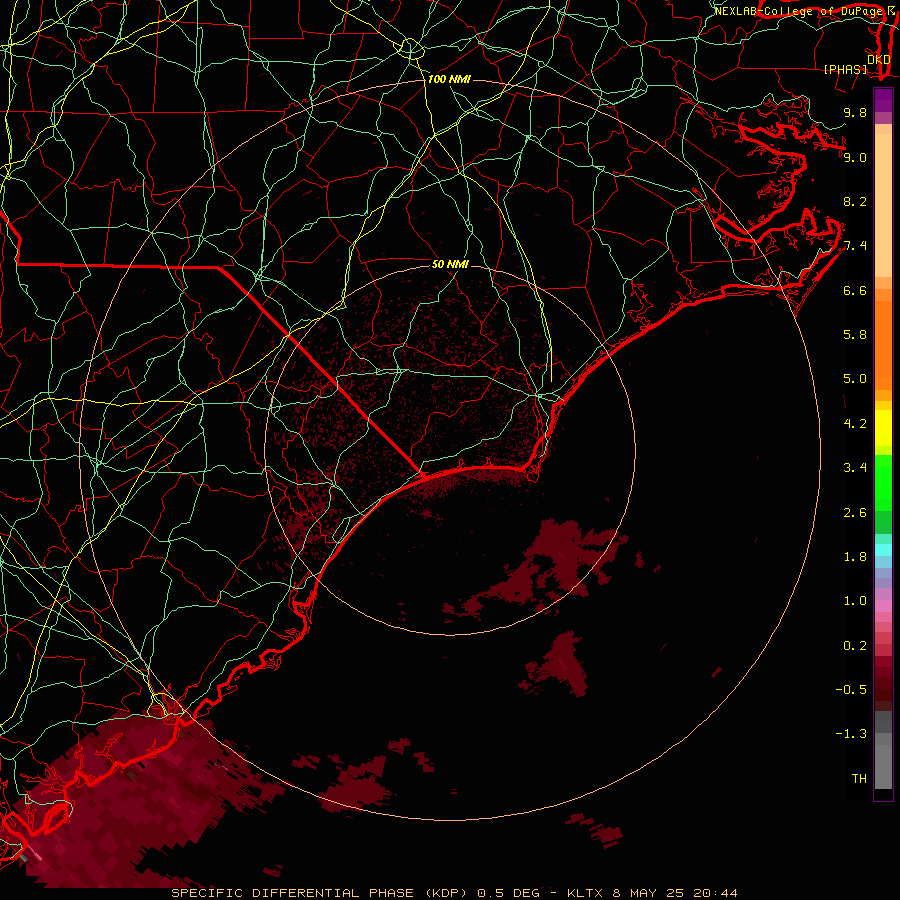Click the 4.2 scale label
The image size is (900, 900).
[855, 424]
